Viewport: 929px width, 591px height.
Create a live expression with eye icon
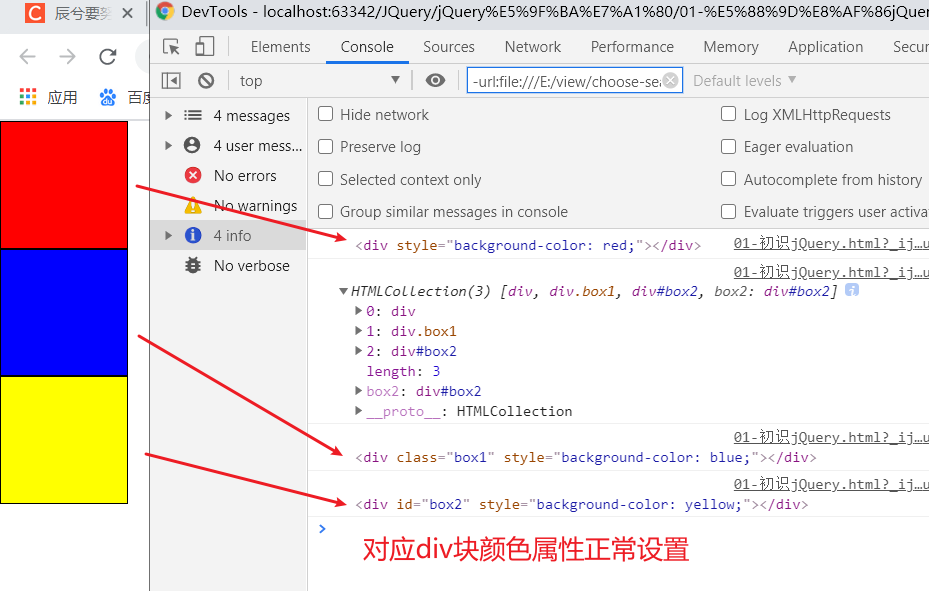point(435,81)
